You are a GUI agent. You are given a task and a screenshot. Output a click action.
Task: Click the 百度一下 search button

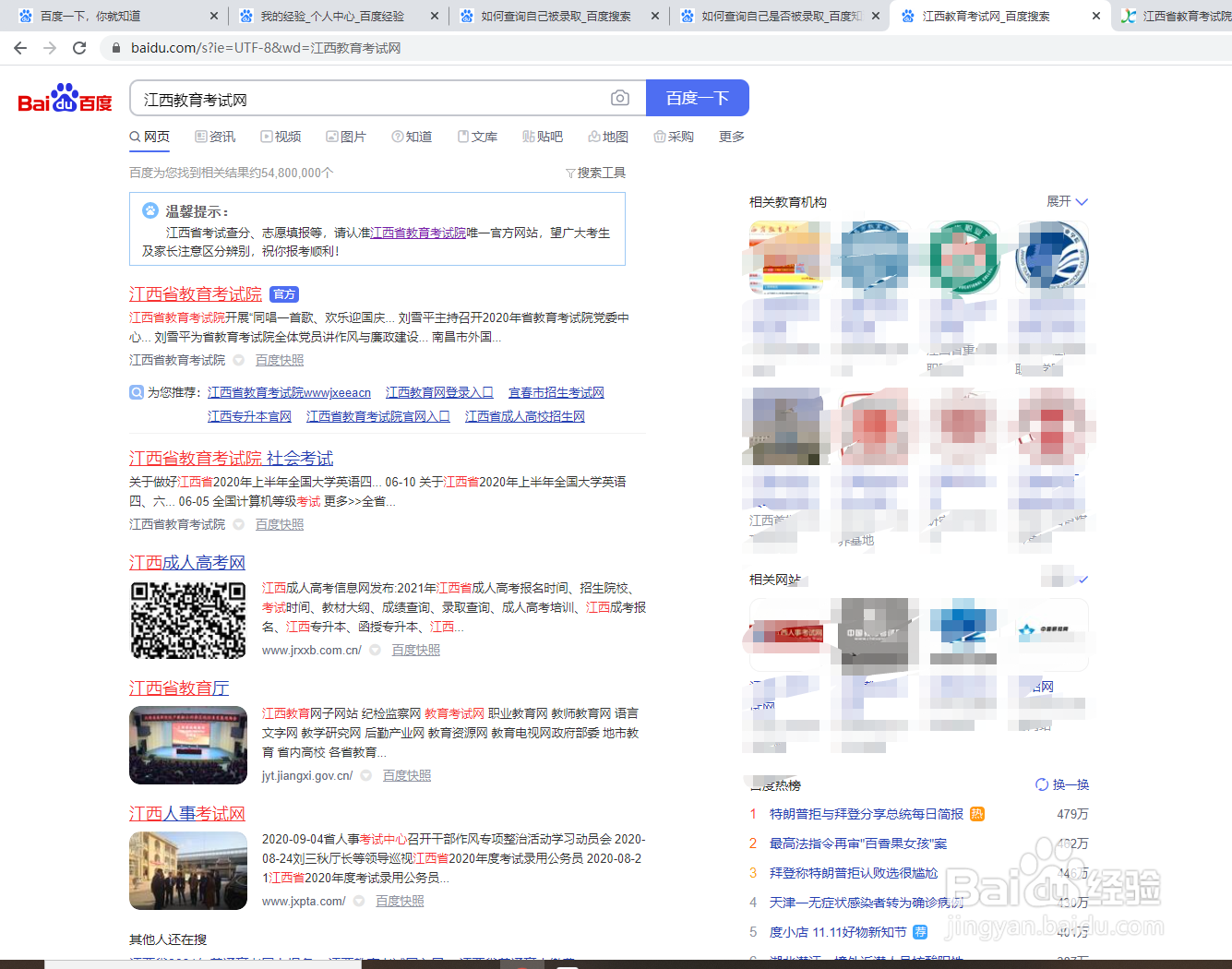click(x=698, y=98)
